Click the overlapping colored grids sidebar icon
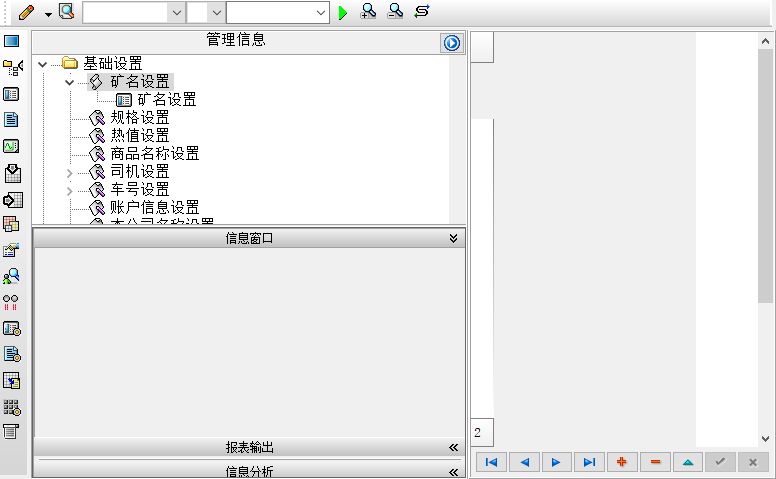 (x=11, y=224)
